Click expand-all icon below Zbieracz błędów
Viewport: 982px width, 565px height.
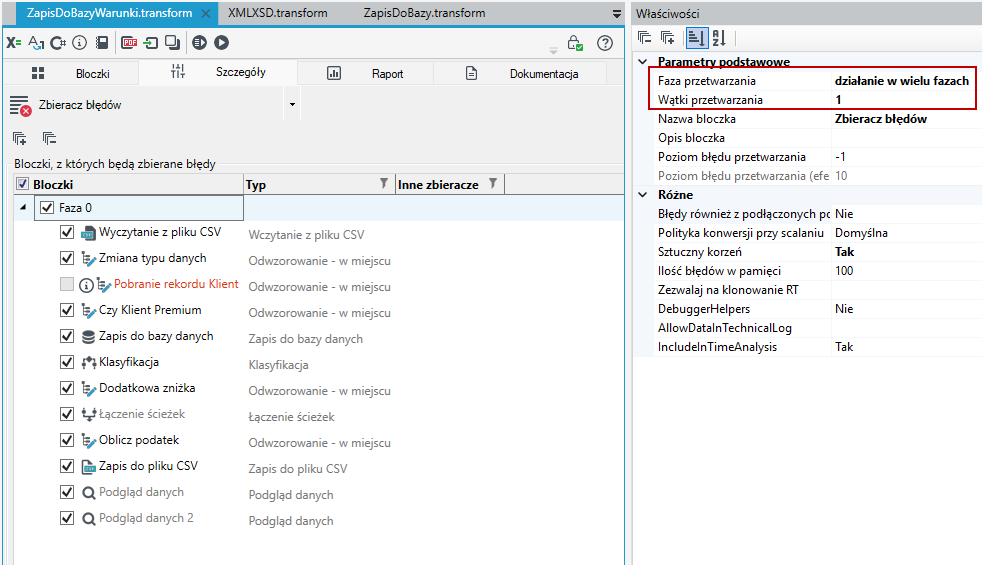[x=19, y=138]
